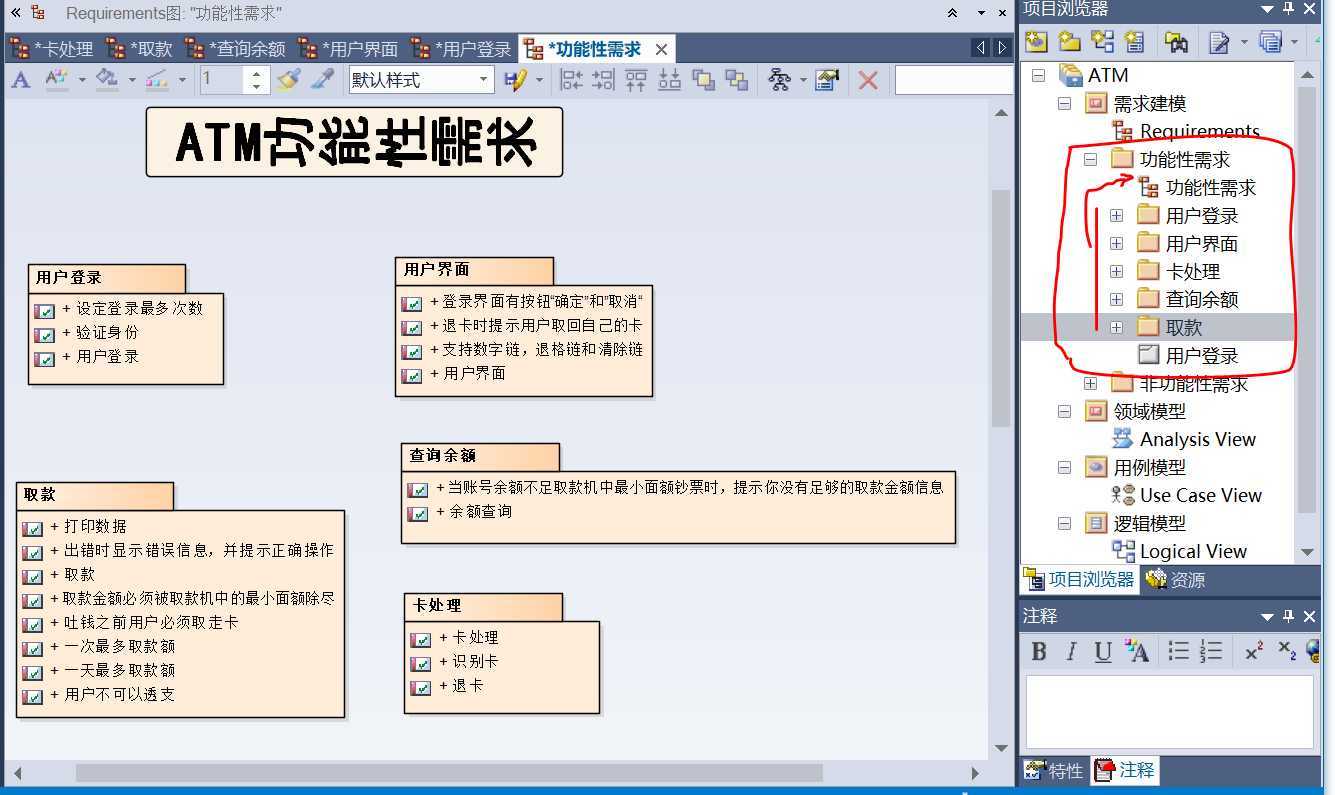This screenshot has width=1335, height=795.
Task: Collapse the 领域模型 node
Action: (x=1064, y=411)
